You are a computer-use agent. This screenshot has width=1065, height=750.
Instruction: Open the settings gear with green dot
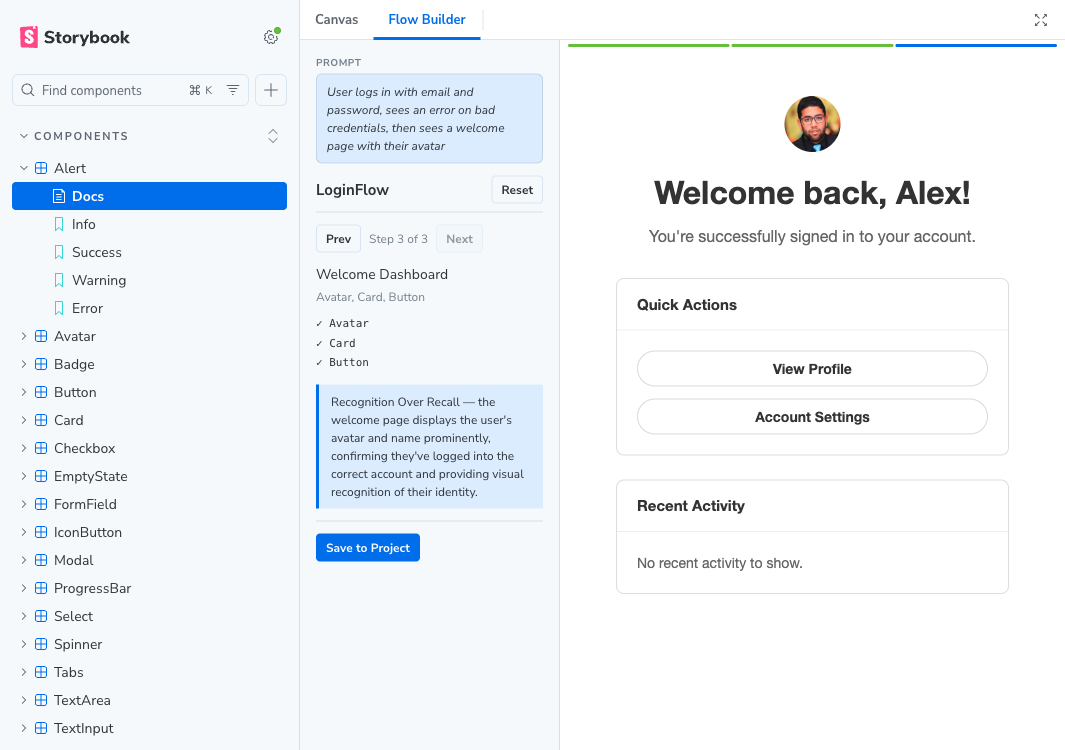[271, 37]
